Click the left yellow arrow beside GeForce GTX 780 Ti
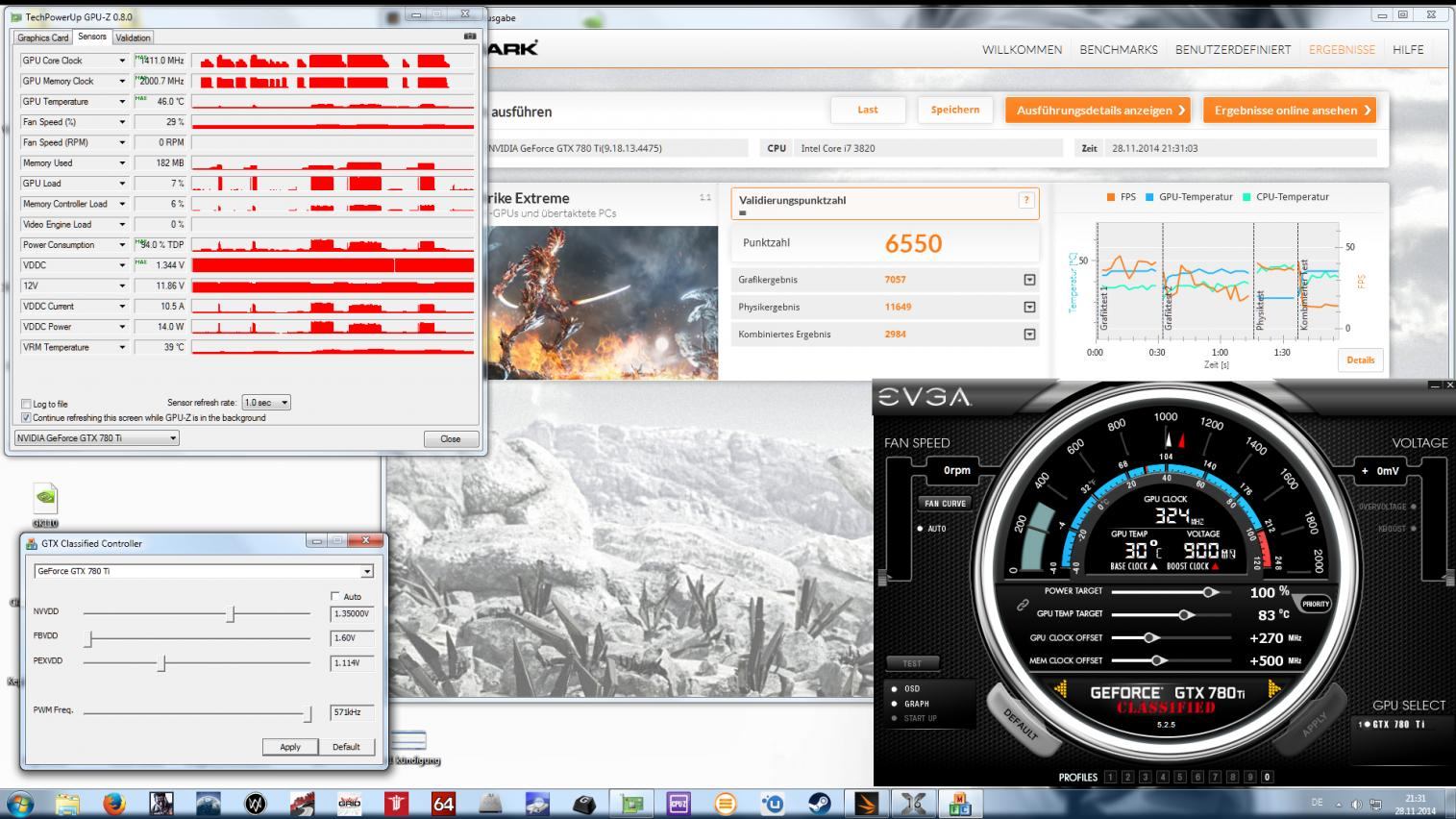This screenshot has height=819, width=1456. point(1061,688)
